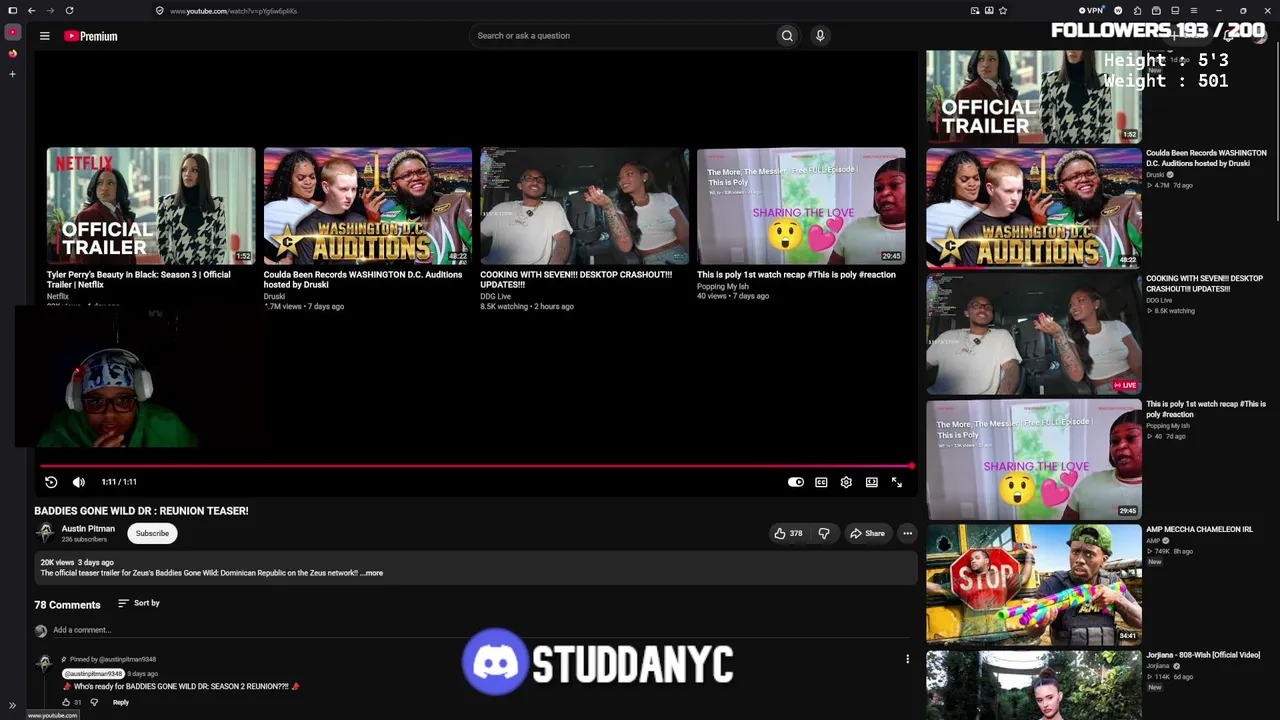
Task: Expand the description with ...more
Action: (372, 573)
